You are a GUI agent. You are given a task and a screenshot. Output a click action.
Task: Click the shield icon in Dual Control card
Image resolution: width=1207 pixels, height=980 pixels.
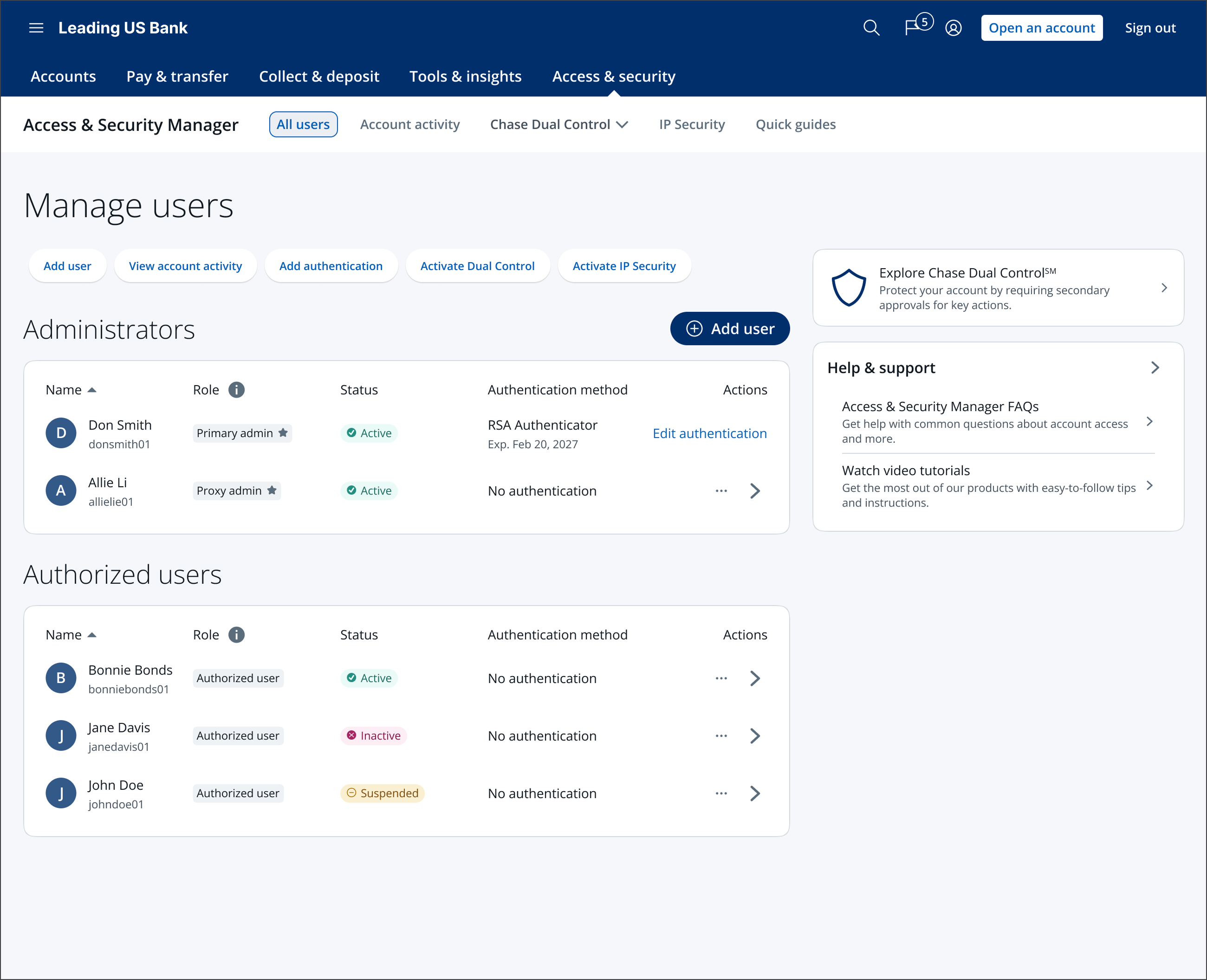[848, 288]
